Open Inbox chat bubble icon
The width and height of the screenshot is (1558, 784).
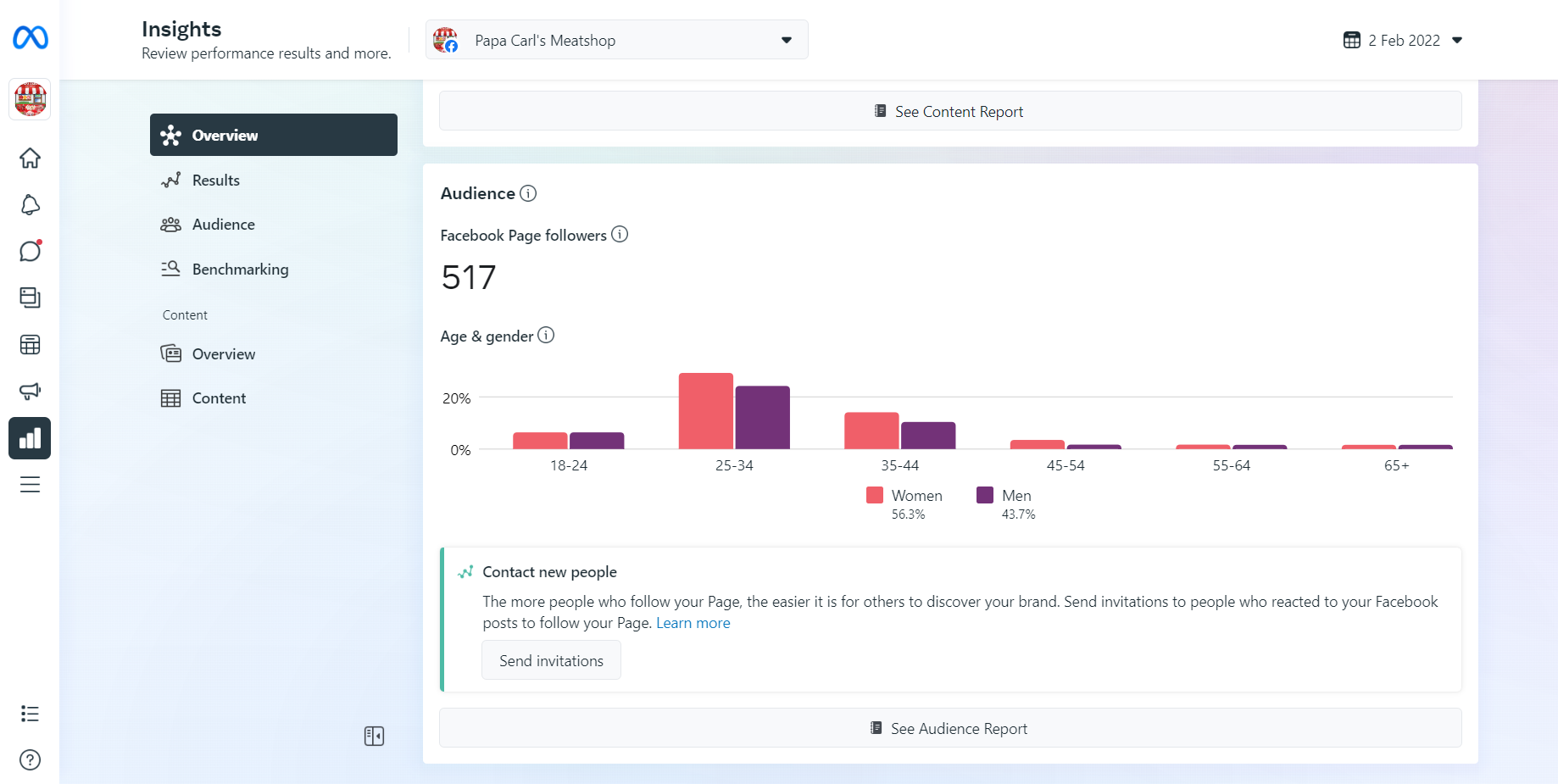(x=30, y=252)
